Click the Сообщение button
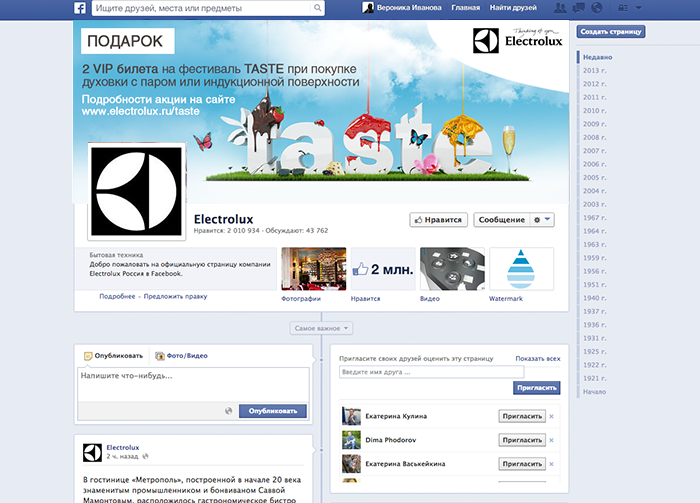This screenshot has height=503, width=700. tap(502, 220)
